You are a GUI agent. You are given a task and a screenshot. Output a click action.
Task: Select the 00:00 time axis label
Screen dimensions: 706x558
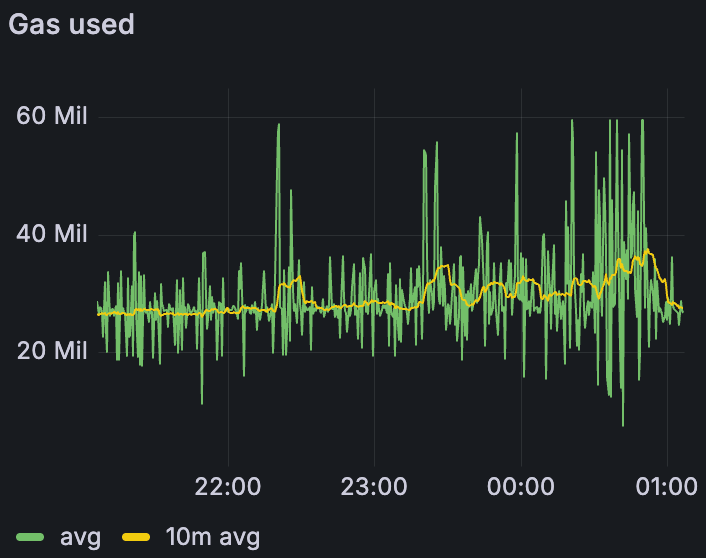(519, 487)
